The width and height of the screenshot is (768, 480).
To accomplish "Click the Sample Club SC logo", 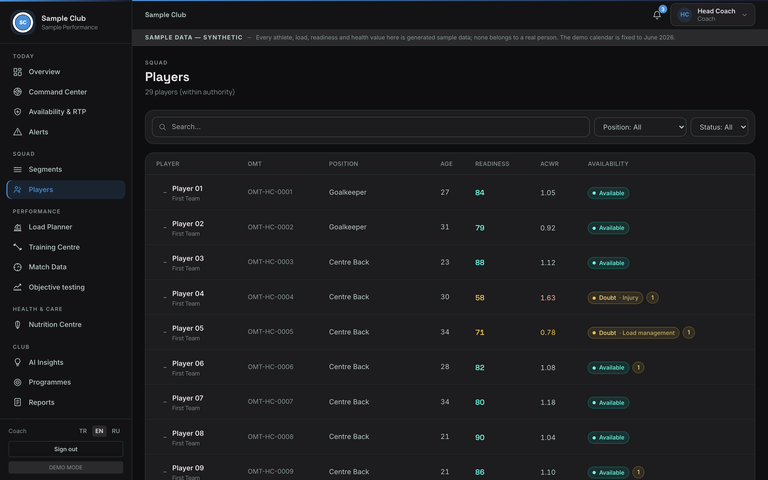I will tap(23, 22).
